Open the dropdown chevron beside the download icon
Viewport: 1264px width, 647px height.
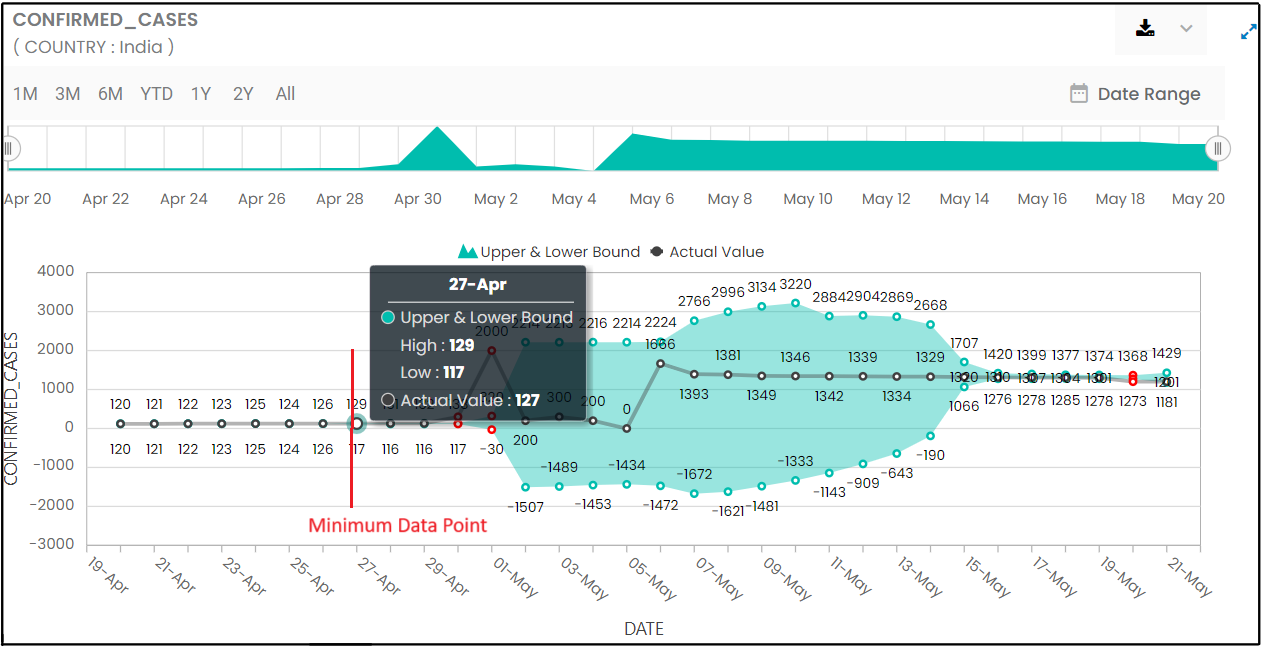pyautogui.click(x=1186, y=28)
